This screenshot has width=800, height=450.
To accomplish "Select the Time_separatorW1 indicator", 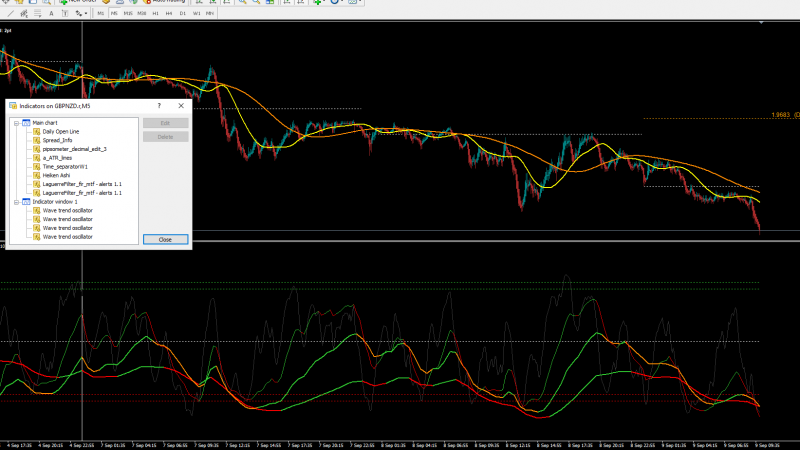I will click(65, 167).
